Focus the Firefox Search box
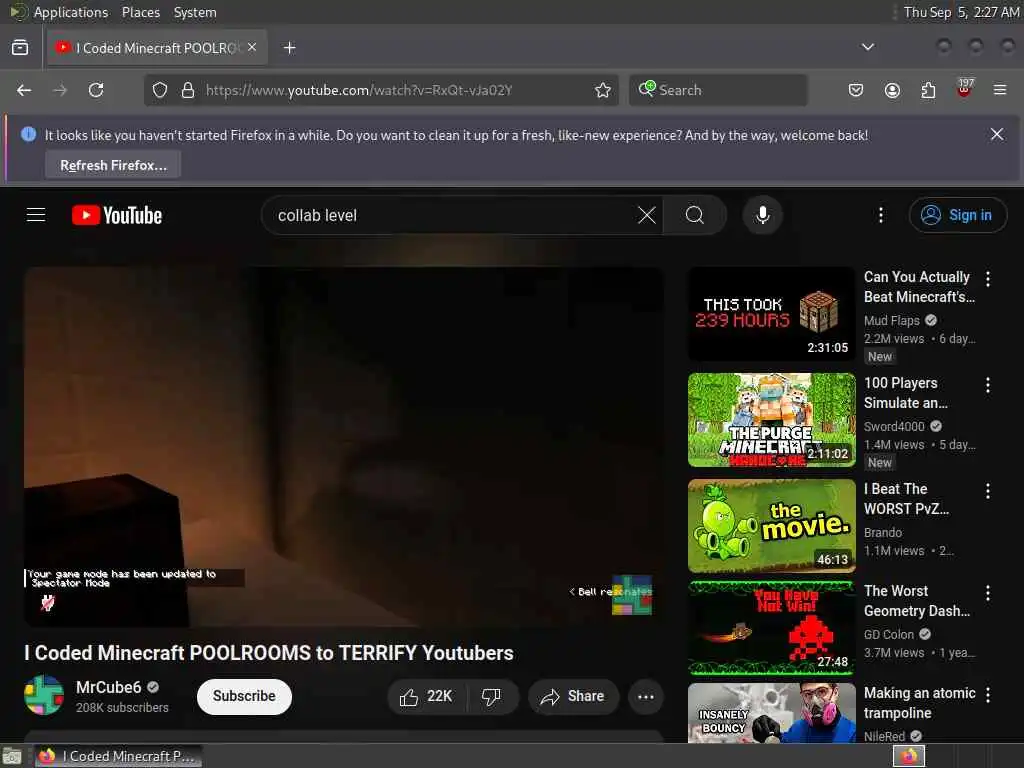This screenshot has width=1024, height=768. click(718, 90)
